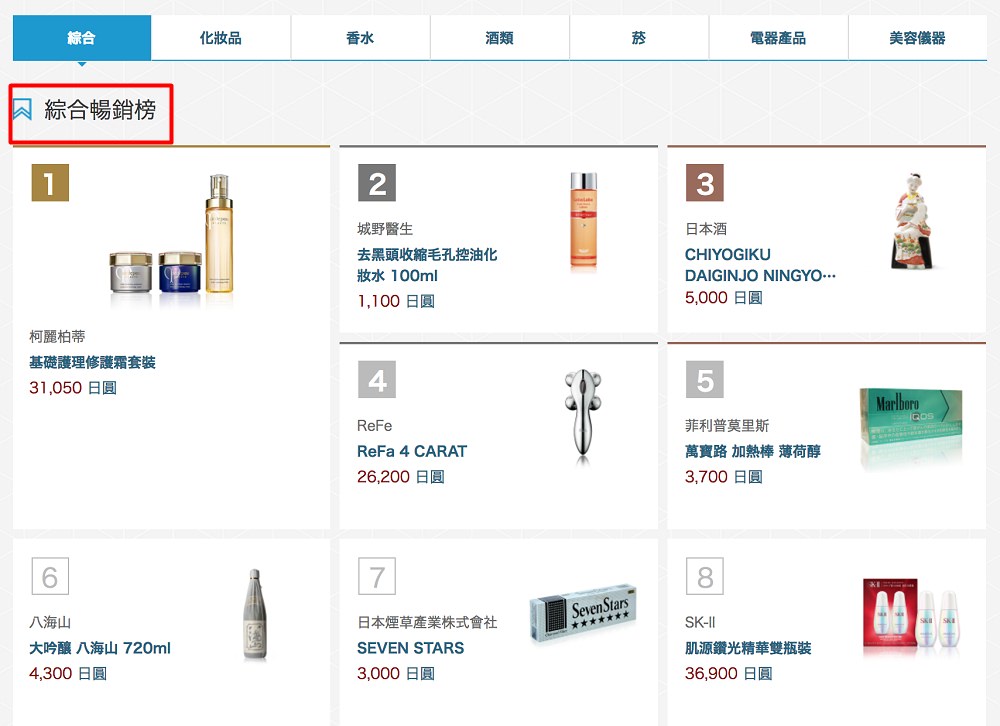Open the 香水 category tab
Image resolution: width=1000 pixels, height=726 pixels.
360,38
